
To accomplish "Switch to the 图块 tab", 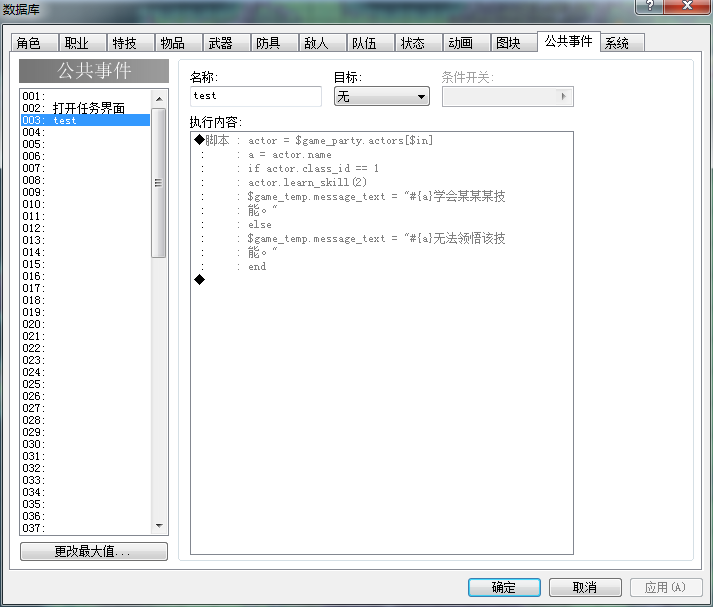I will (x=514, y=43).
